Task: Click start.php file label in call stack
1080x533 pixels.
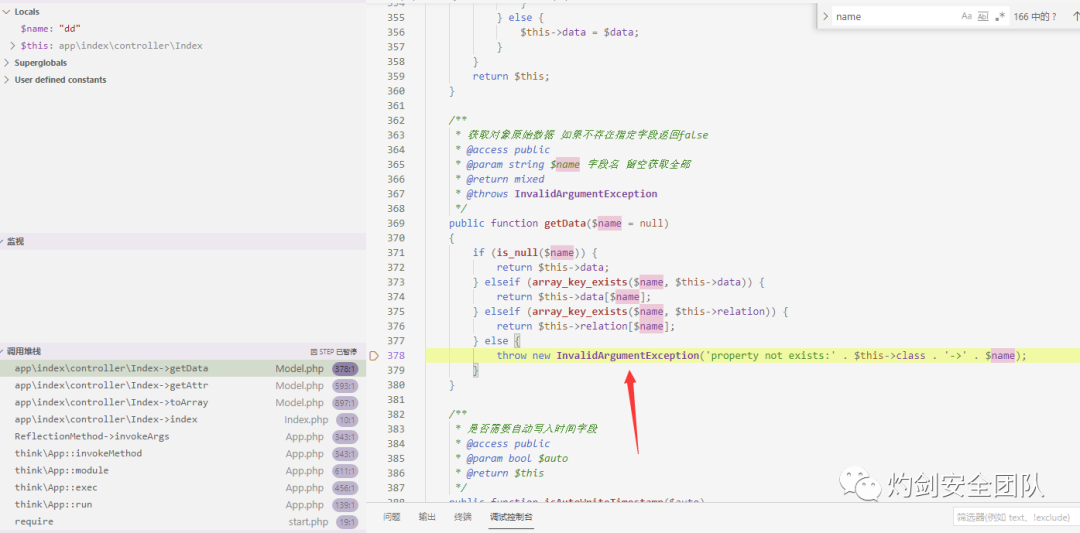Action: (x=309, y=522)
